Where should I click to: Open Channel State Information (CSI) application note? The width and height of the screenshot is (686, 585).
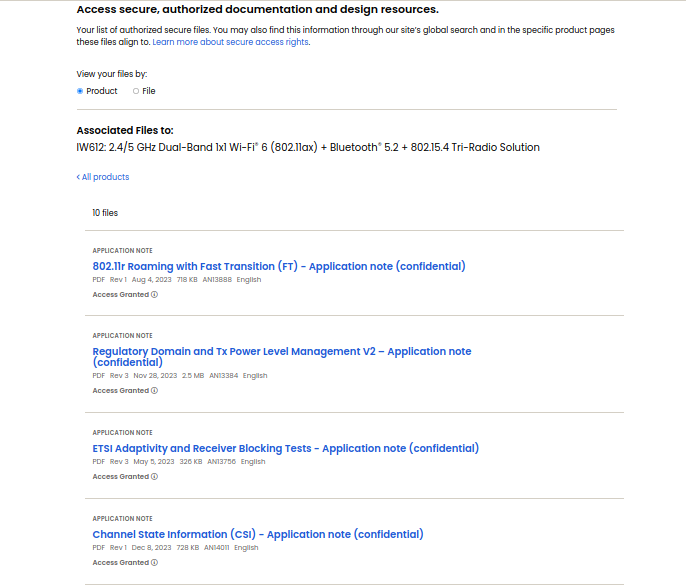coord(258,534)
